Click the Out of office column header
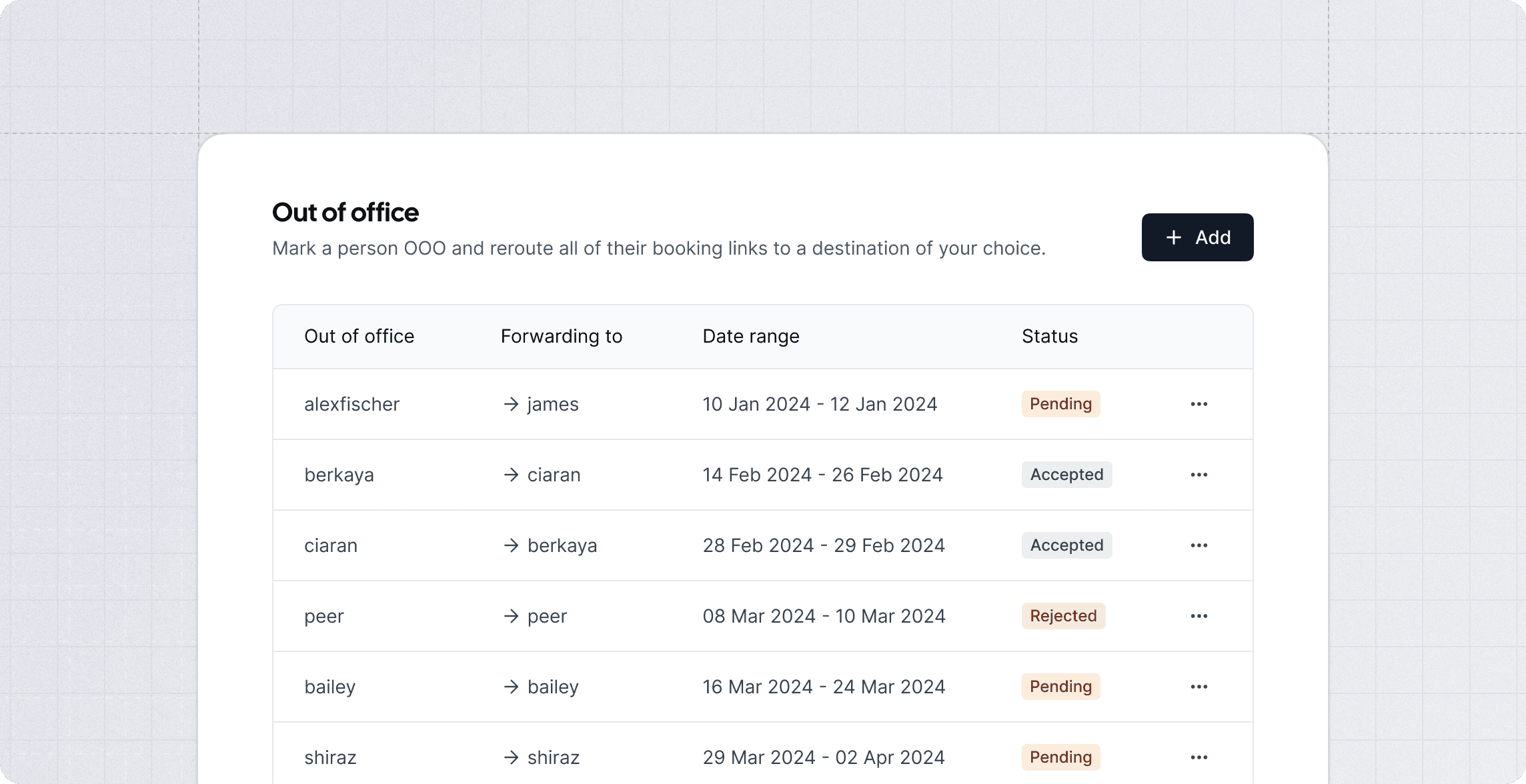This screenshot has width=1526, height=784. [359, 336]
